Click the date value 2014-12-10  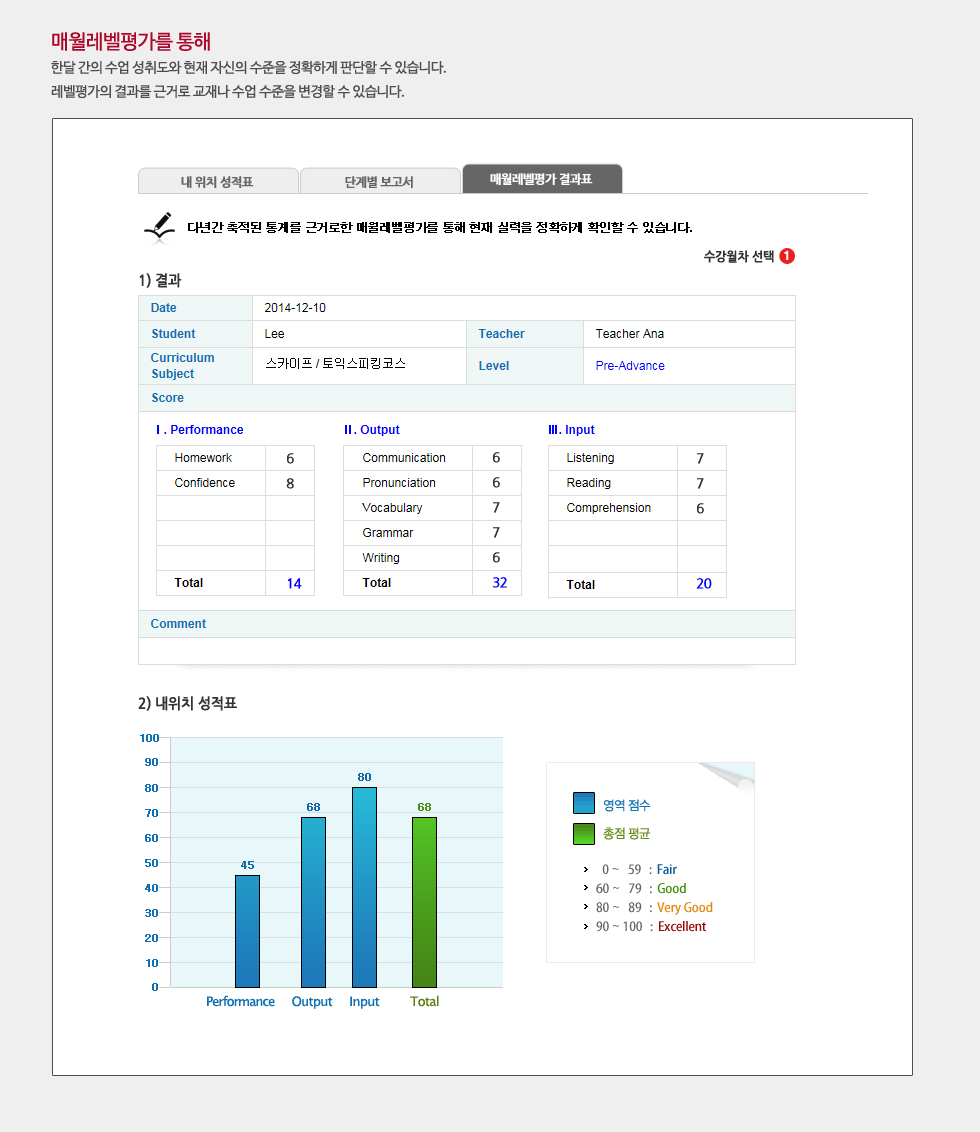pyautogui.click(x=295, y=308)
